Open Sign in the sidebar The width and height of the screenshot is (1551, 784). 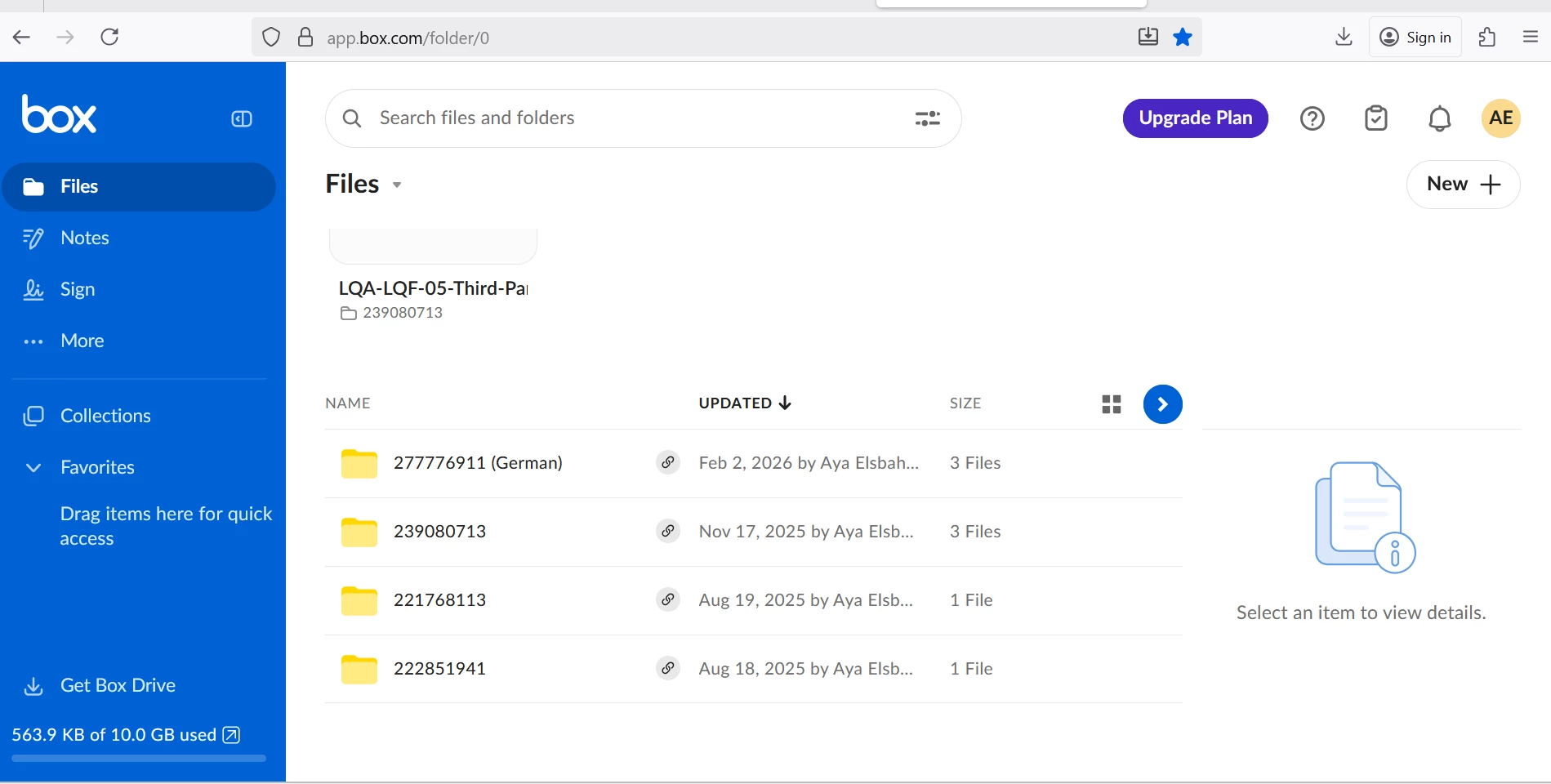click(77, 289)
